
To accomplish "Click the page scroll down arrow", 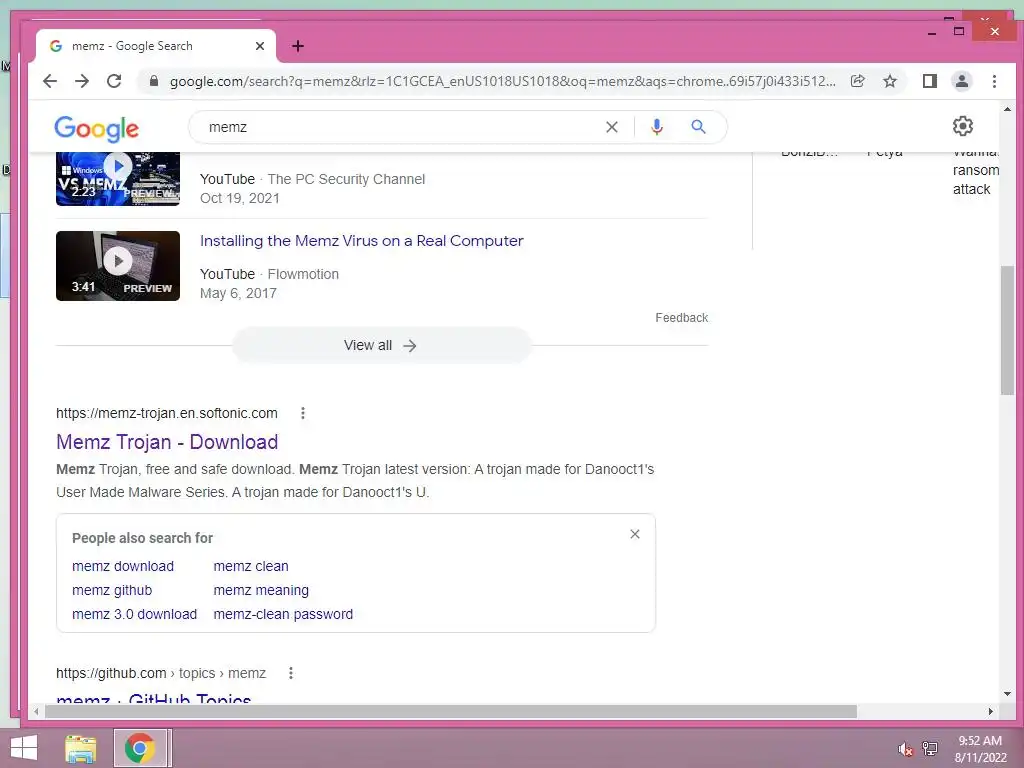I will (1006, 694).
